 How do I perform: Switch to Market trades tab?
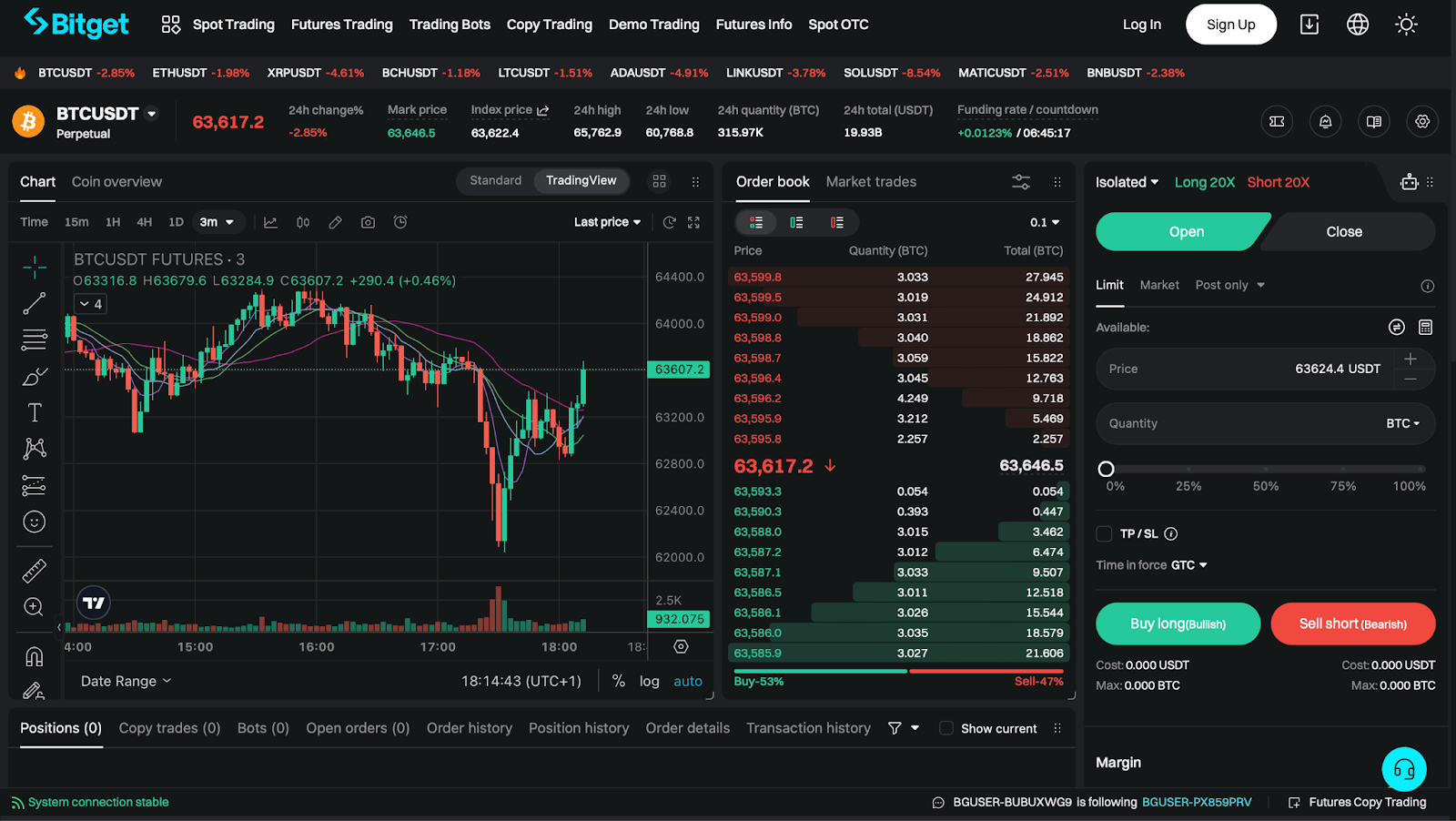coord(871,182)
